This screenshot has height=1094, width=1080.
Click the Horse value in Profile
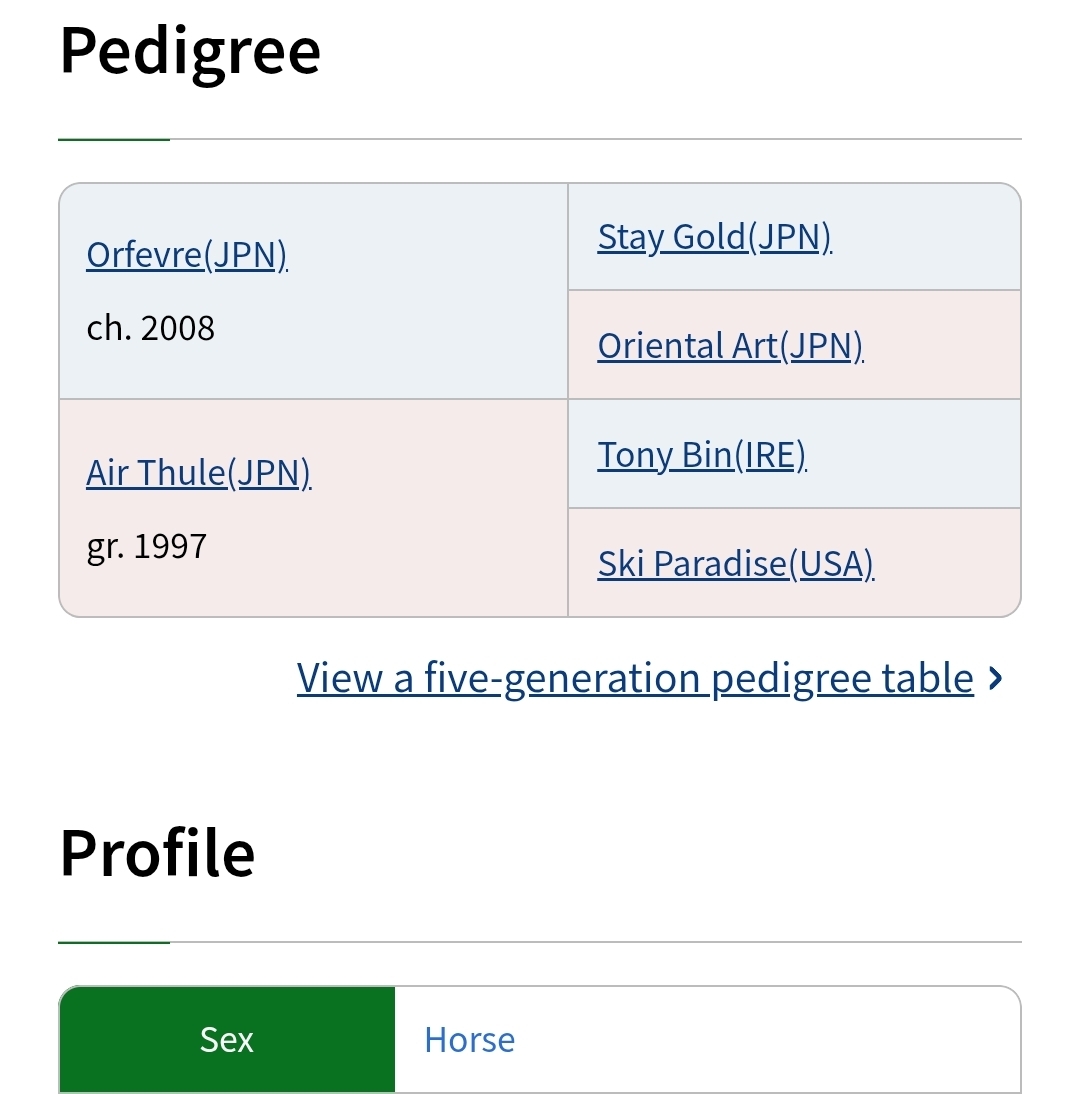[469, 1040]
